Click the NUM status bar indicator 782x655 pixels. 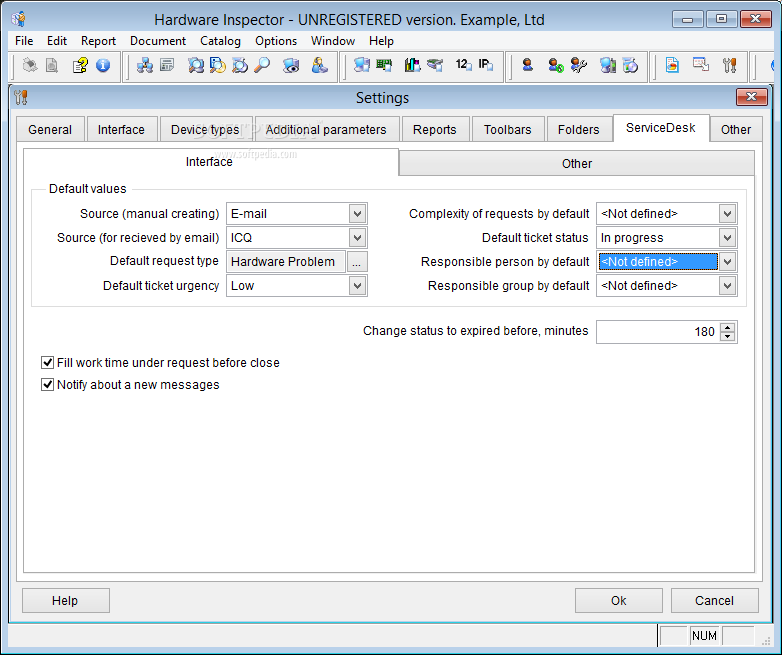pos(704,636)
